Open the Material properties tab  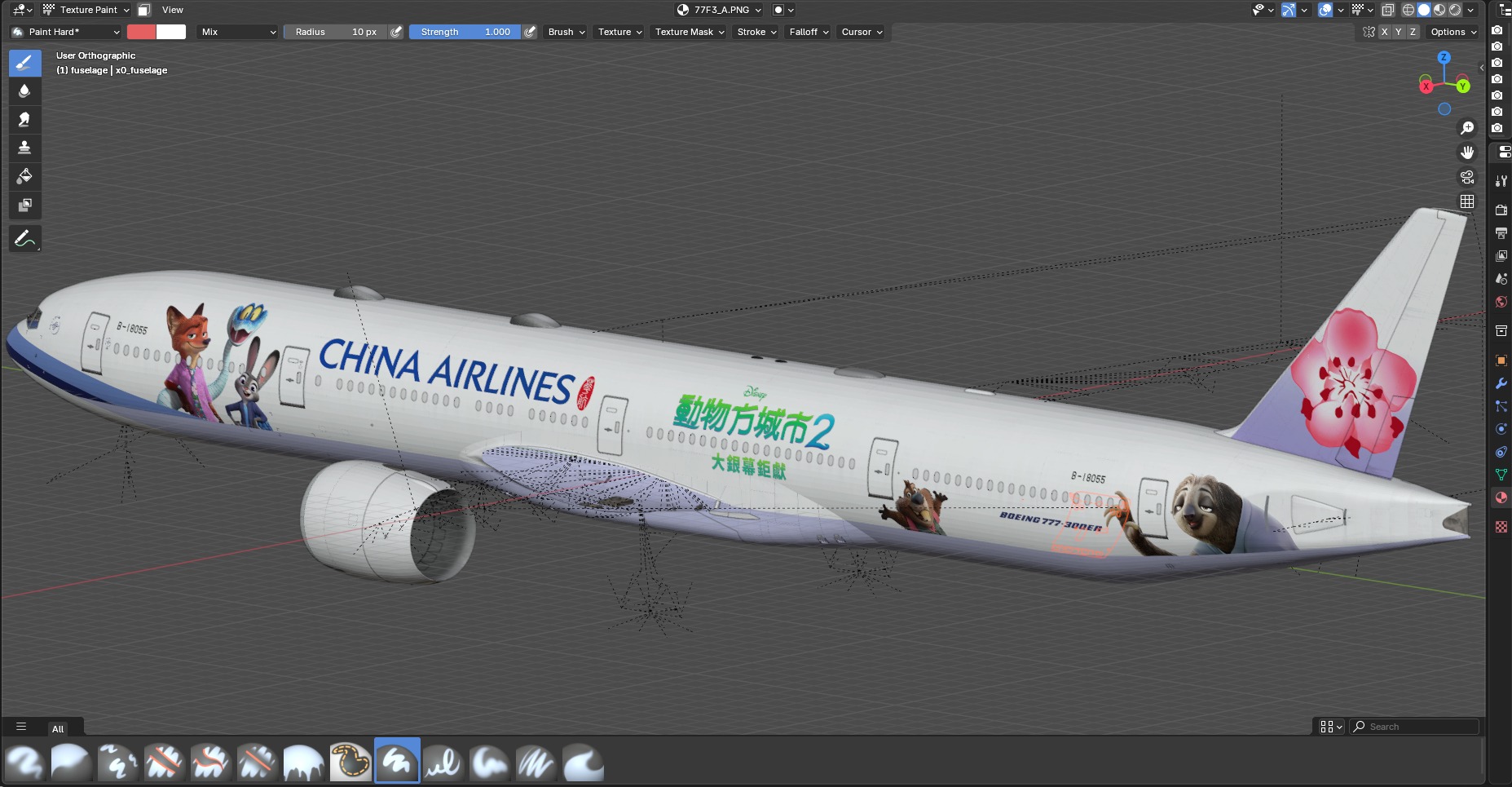click(1501, 497)
